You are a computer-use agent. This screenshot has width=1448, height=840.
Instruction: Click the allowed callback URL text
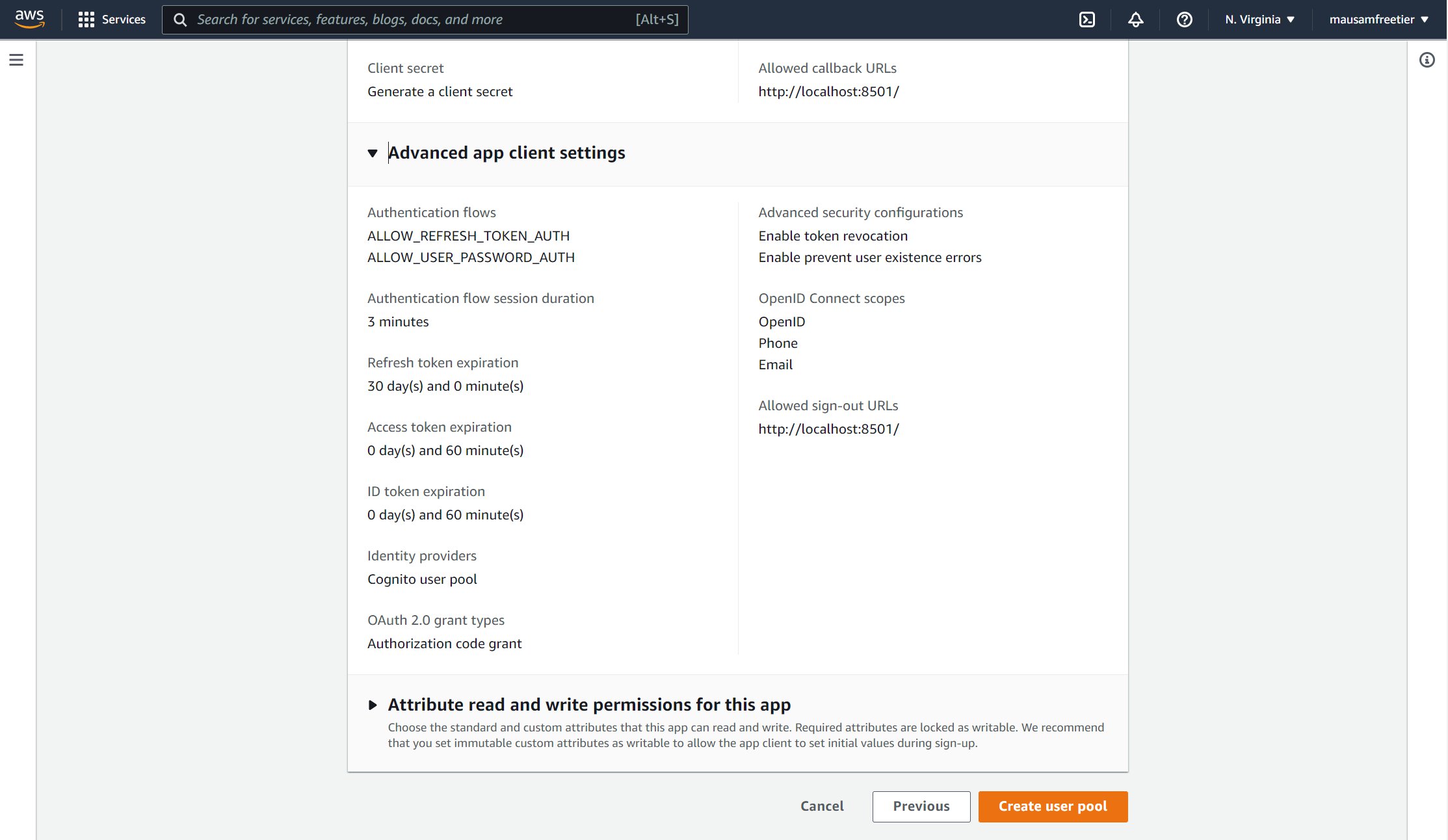tap(828, 92)
